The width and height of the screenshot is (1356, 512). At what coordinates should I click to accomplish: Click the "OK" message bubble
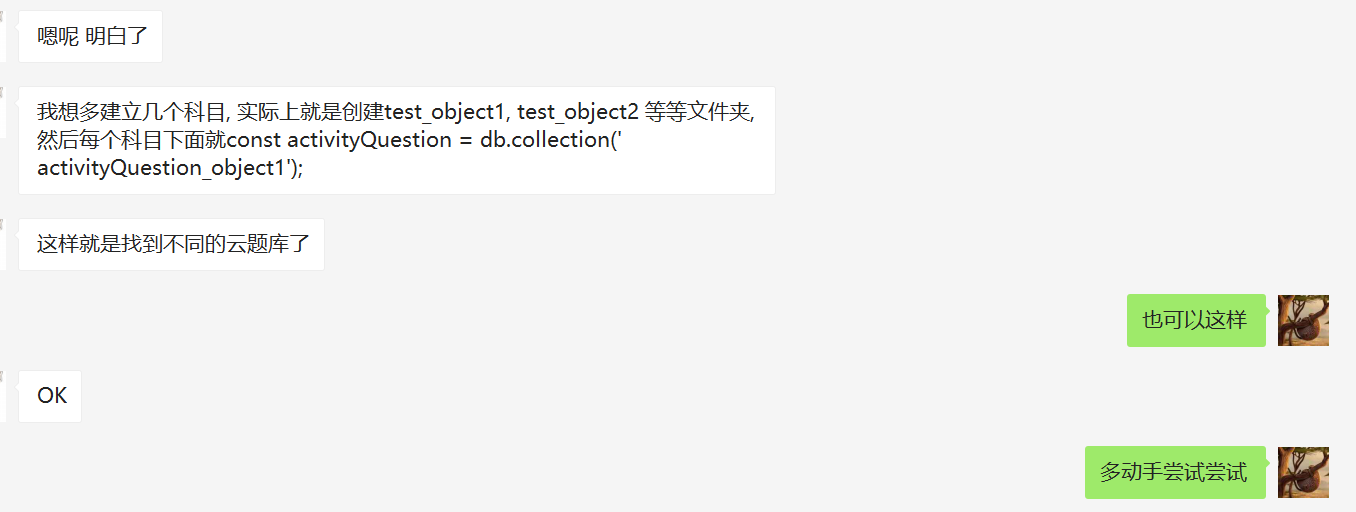tap(51, 396)
